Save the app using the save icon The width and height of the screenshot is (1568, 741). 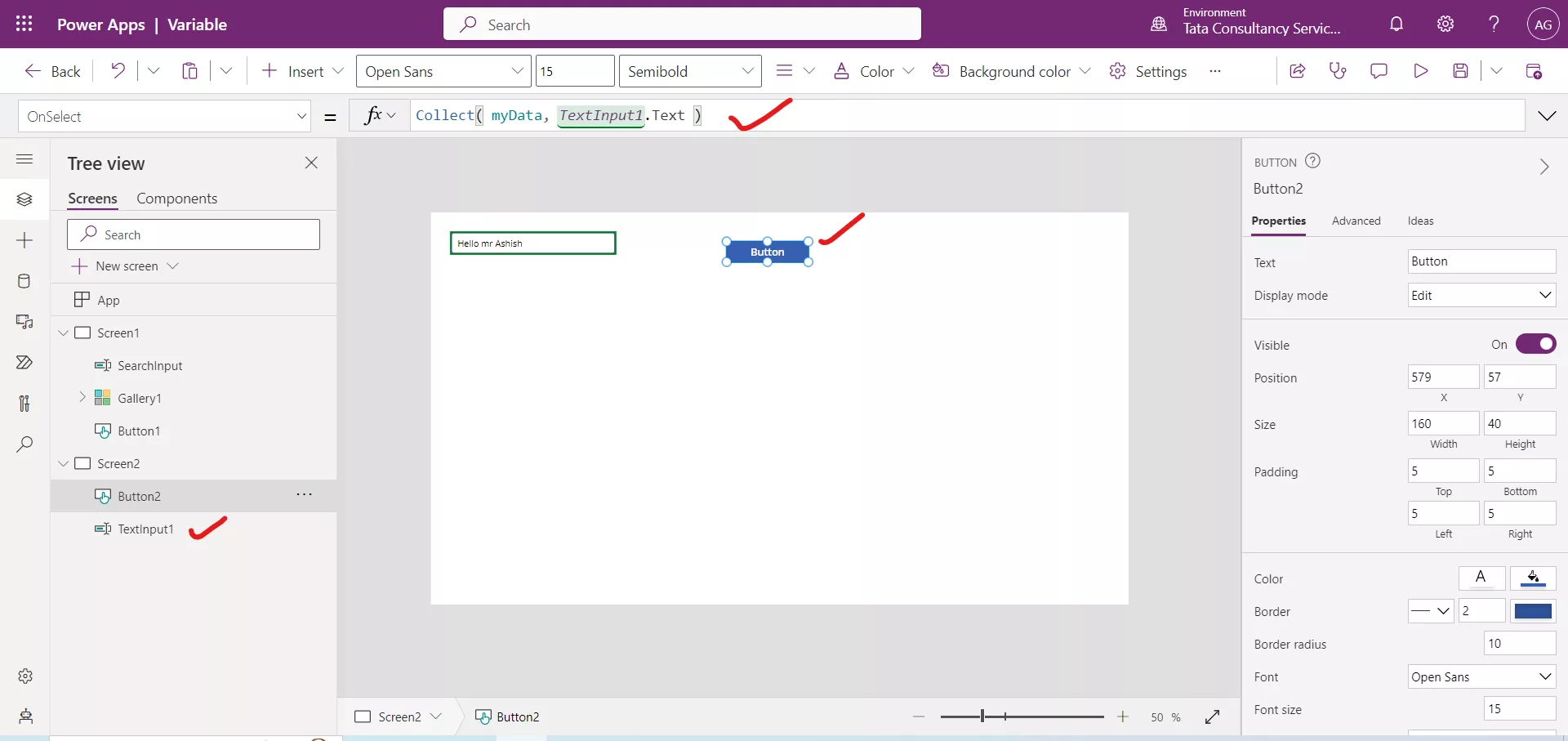[x=1461, y=70]
